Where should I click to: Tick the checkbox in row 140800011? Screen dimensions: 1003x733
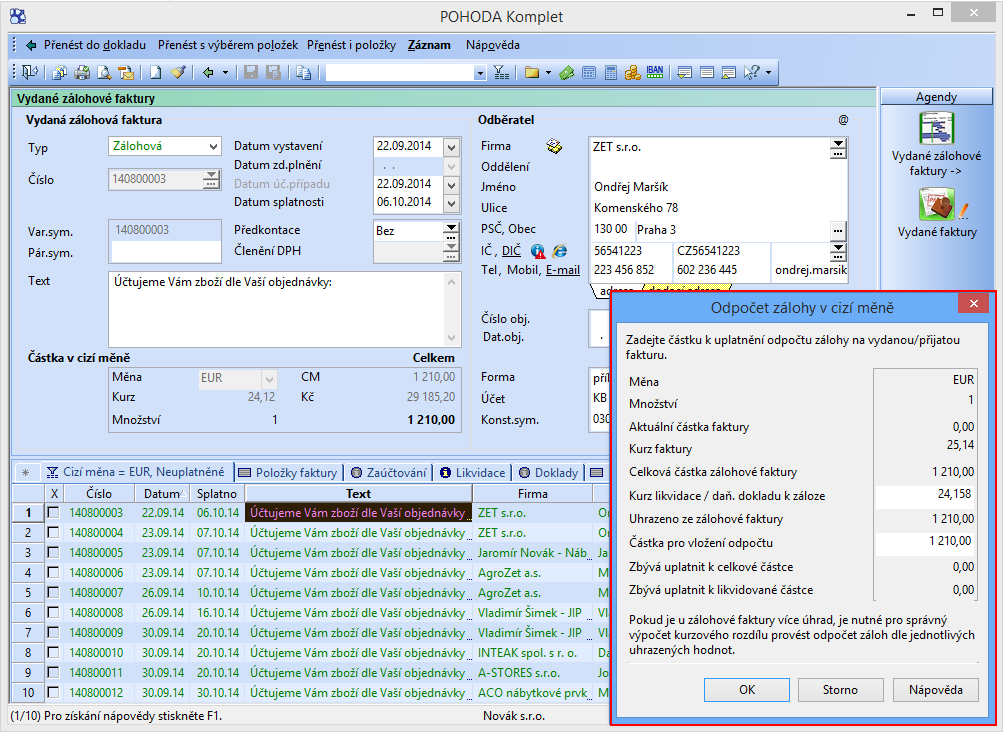click(53, 673)
